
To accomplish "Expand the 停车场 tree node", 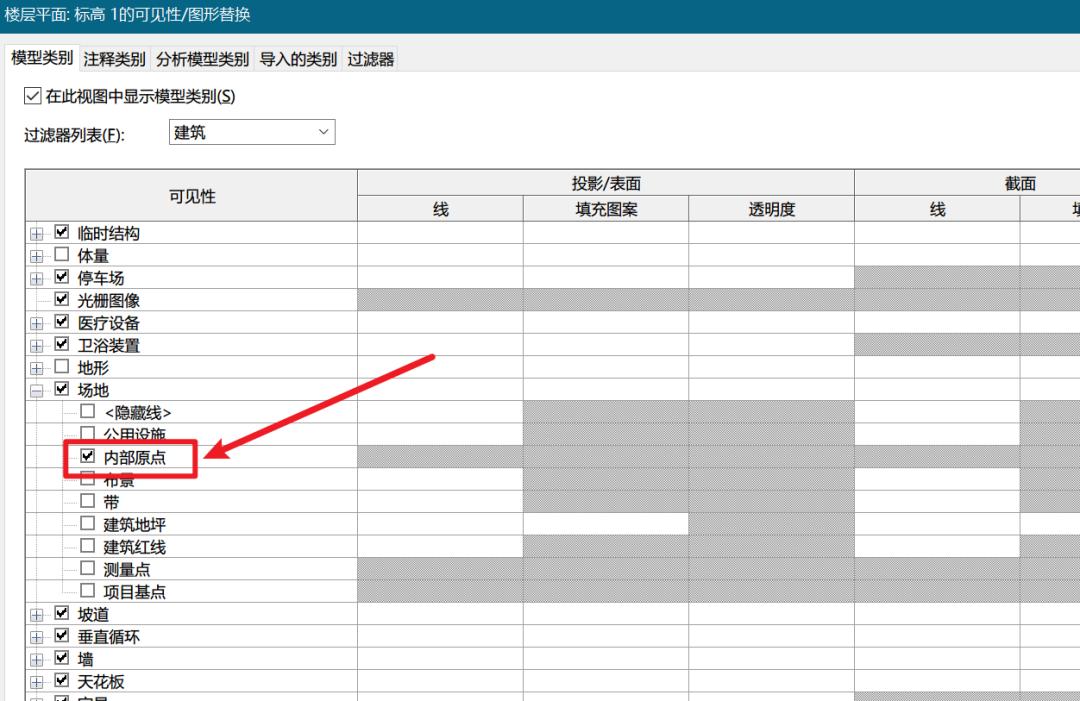I will (37, 279).
